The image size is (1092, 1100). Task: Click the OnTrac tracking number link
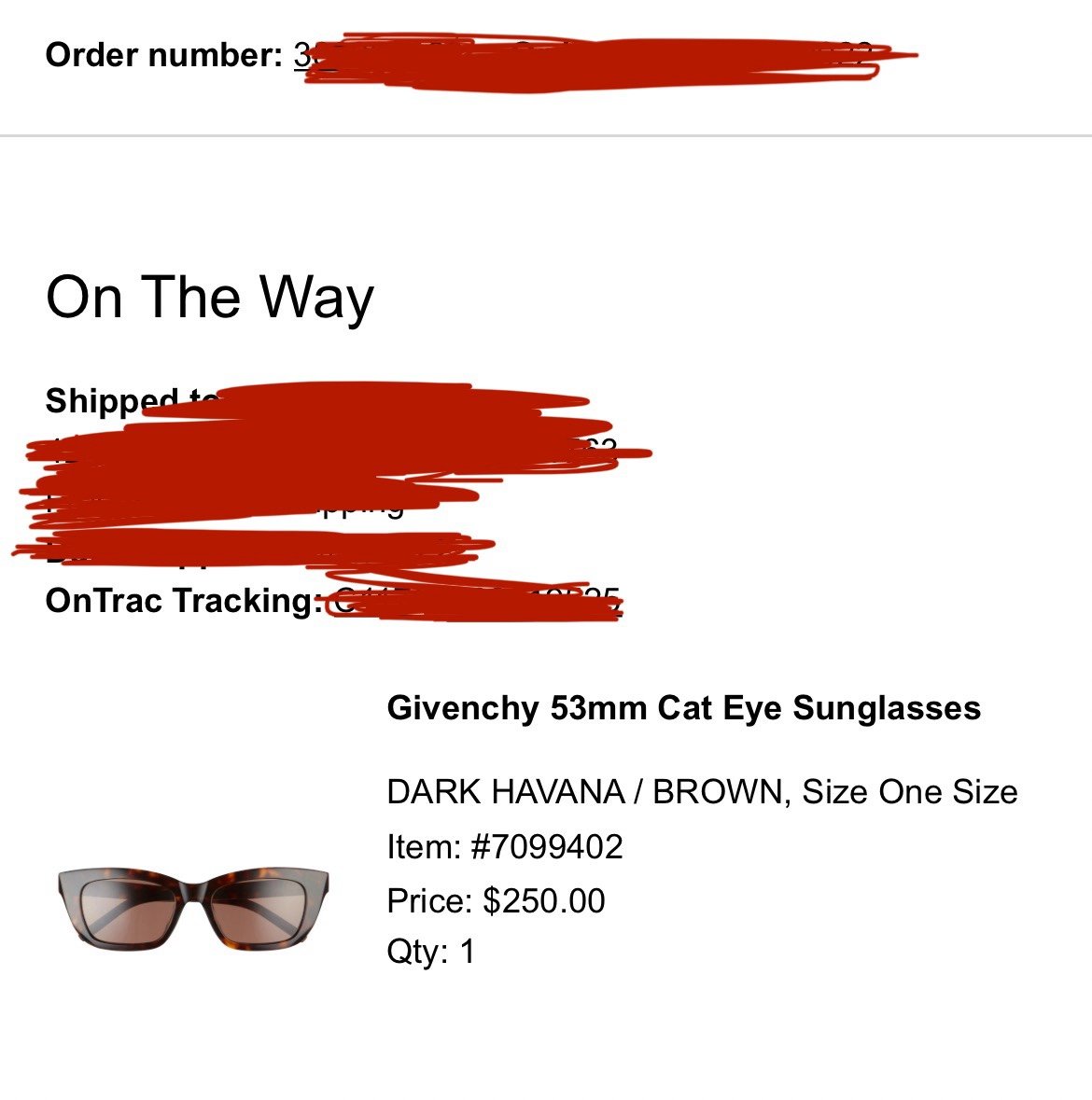pos(476,601)
